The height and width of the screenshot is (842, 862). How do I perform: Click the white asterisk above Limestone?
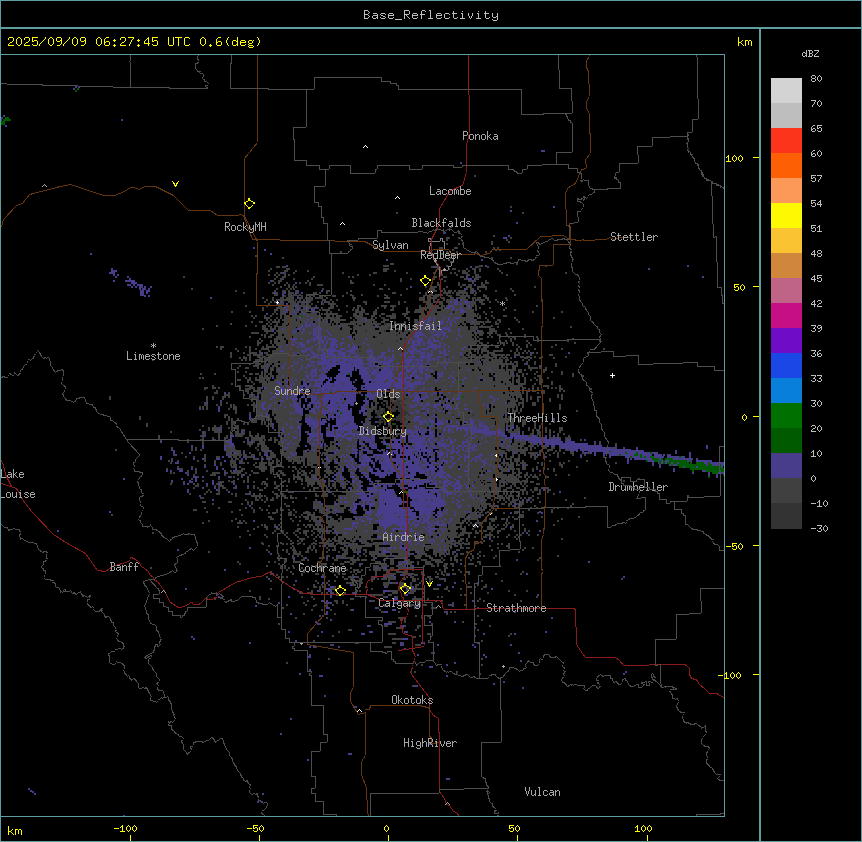153,346
